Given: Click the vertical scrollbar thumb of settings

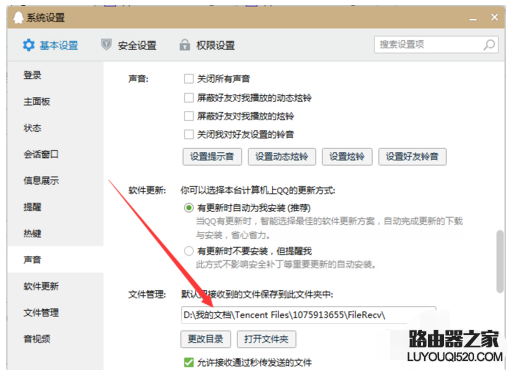Looking at the screenshot, I should pos(500,261).
